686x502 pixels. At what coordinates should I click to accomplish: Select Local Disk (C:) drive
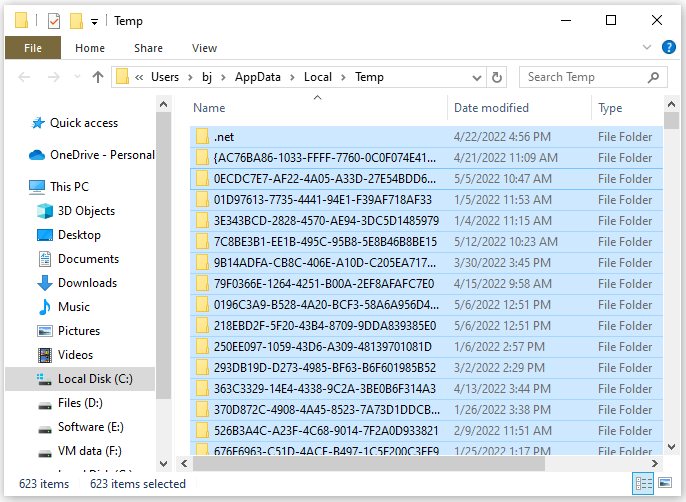[80, 379]
